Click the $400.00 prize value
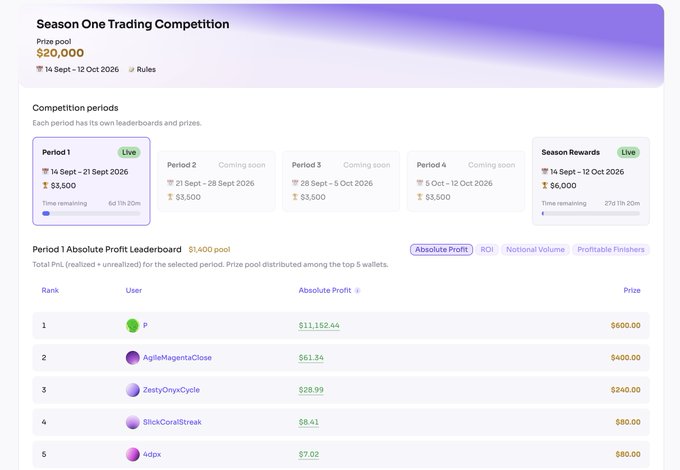 (625, 358)
